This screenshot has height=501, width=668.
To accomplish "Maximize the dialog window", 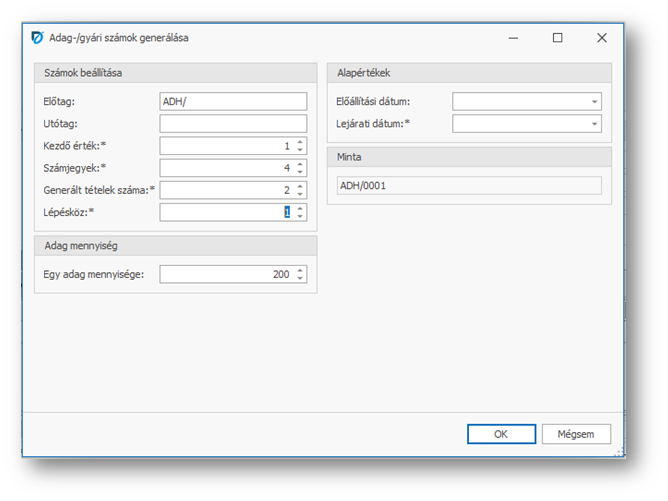I will point(558,38).
